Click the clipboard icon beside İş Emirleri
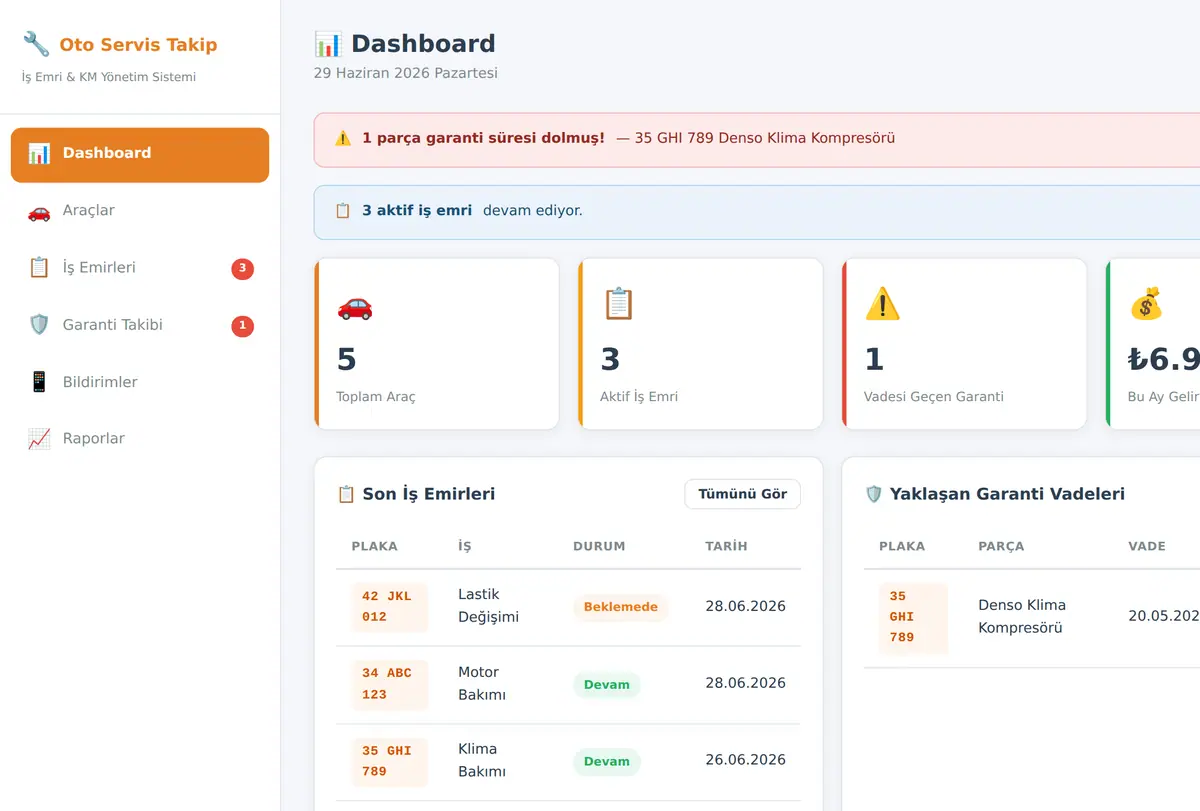This screenshot has width=1200, height=811. [39, 268]
